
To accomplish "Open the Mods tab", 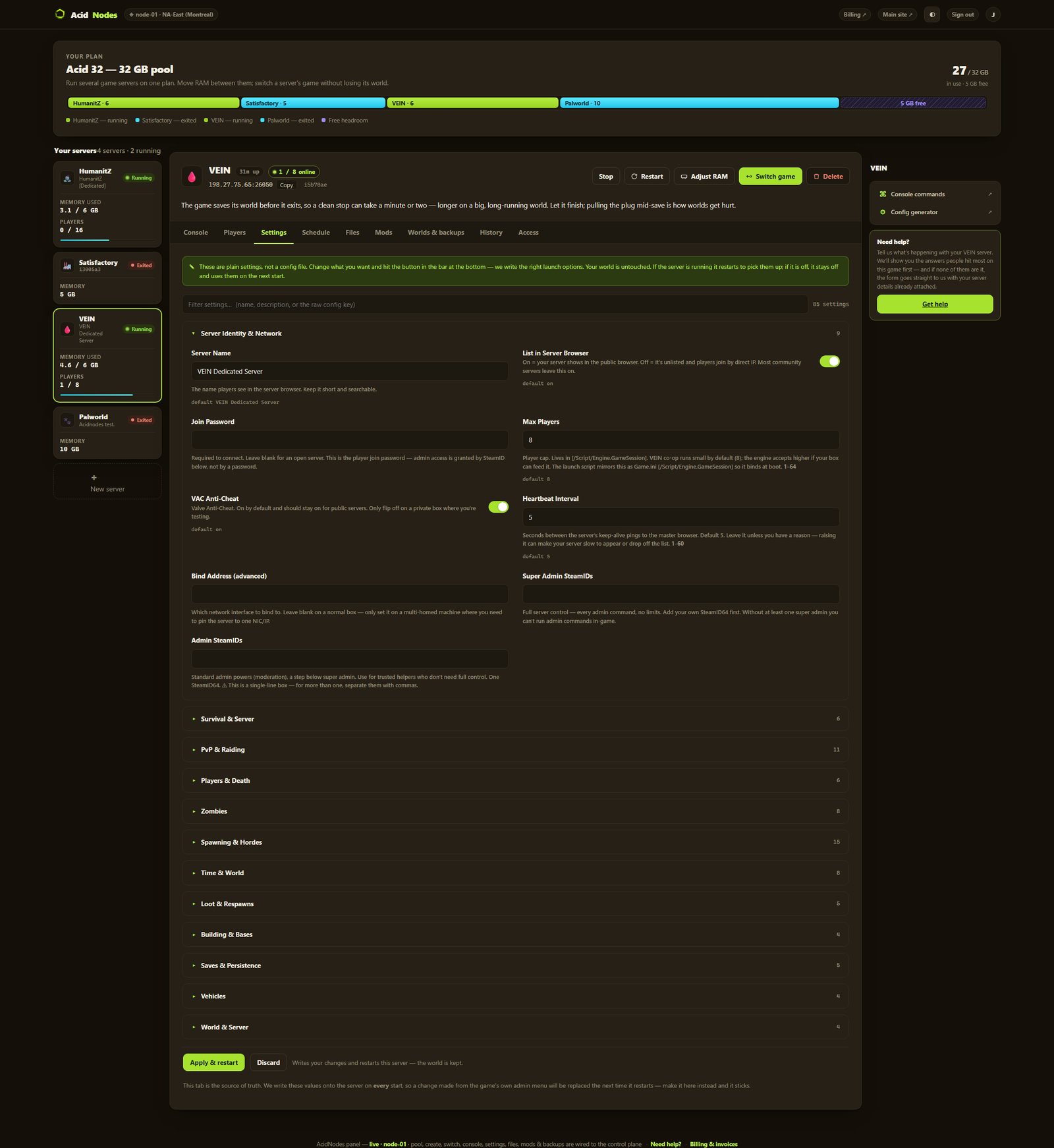I will [383, 233].
